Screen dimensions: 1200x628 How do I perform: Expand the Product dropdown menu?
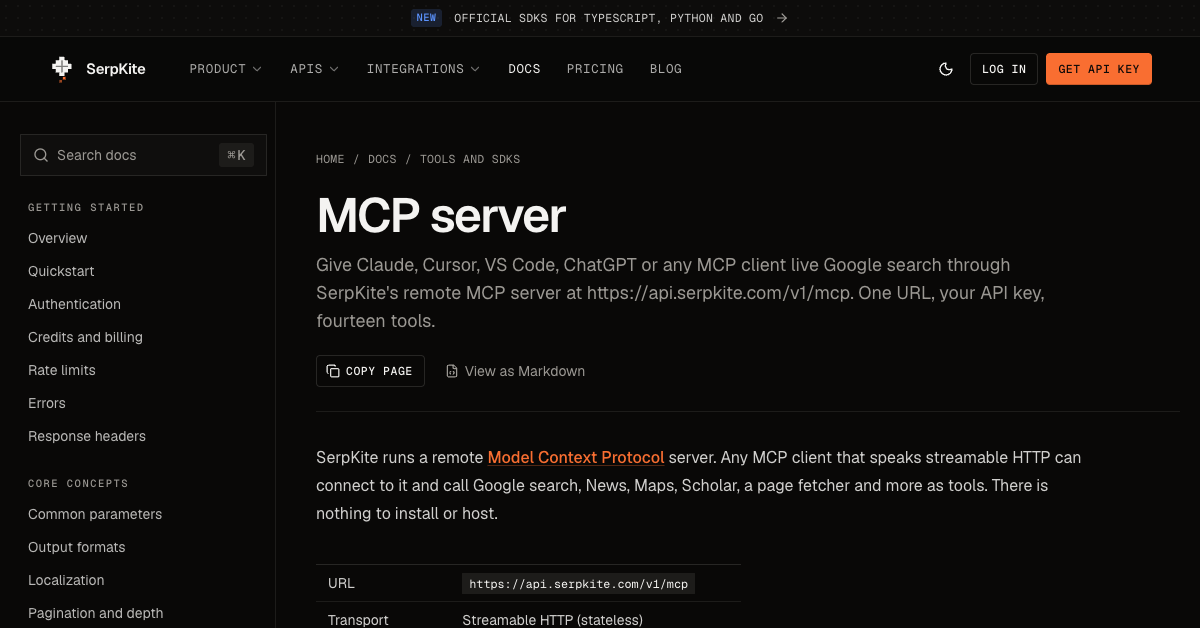click(x=226, y=69)
